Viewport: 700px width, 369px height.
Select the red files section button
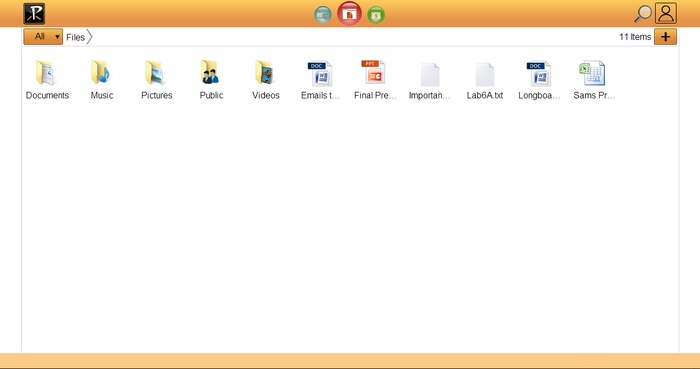[x=349, y=14]
